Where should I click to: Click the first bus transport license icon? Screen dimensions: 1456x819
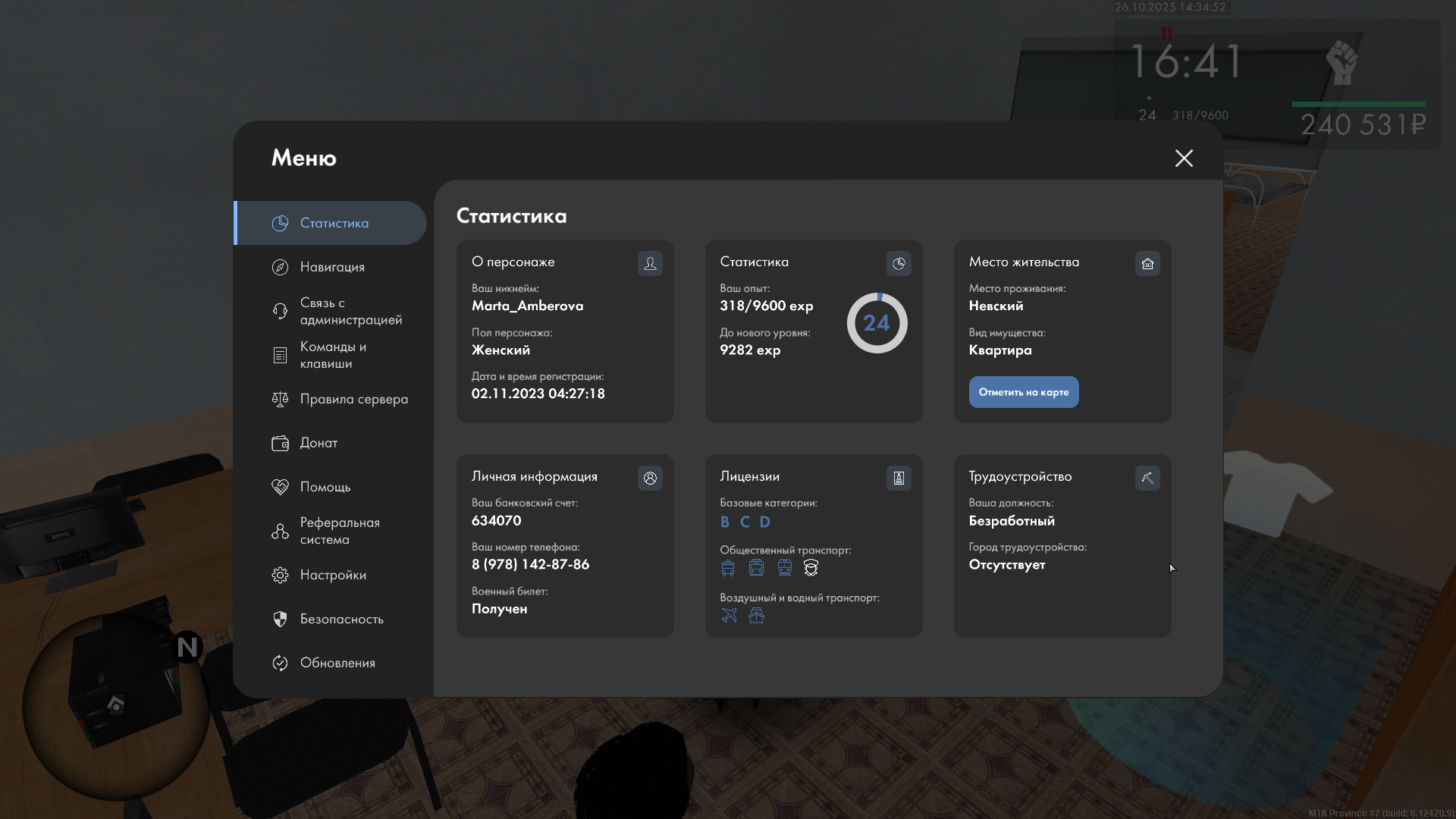click(728, 568)
